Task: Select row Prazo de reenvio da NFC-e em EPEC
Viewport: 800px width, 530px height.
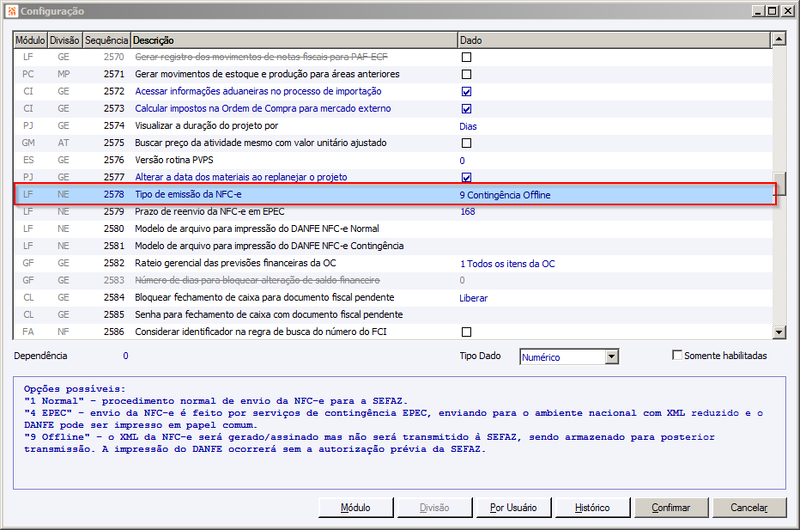Action: point(393,212)
